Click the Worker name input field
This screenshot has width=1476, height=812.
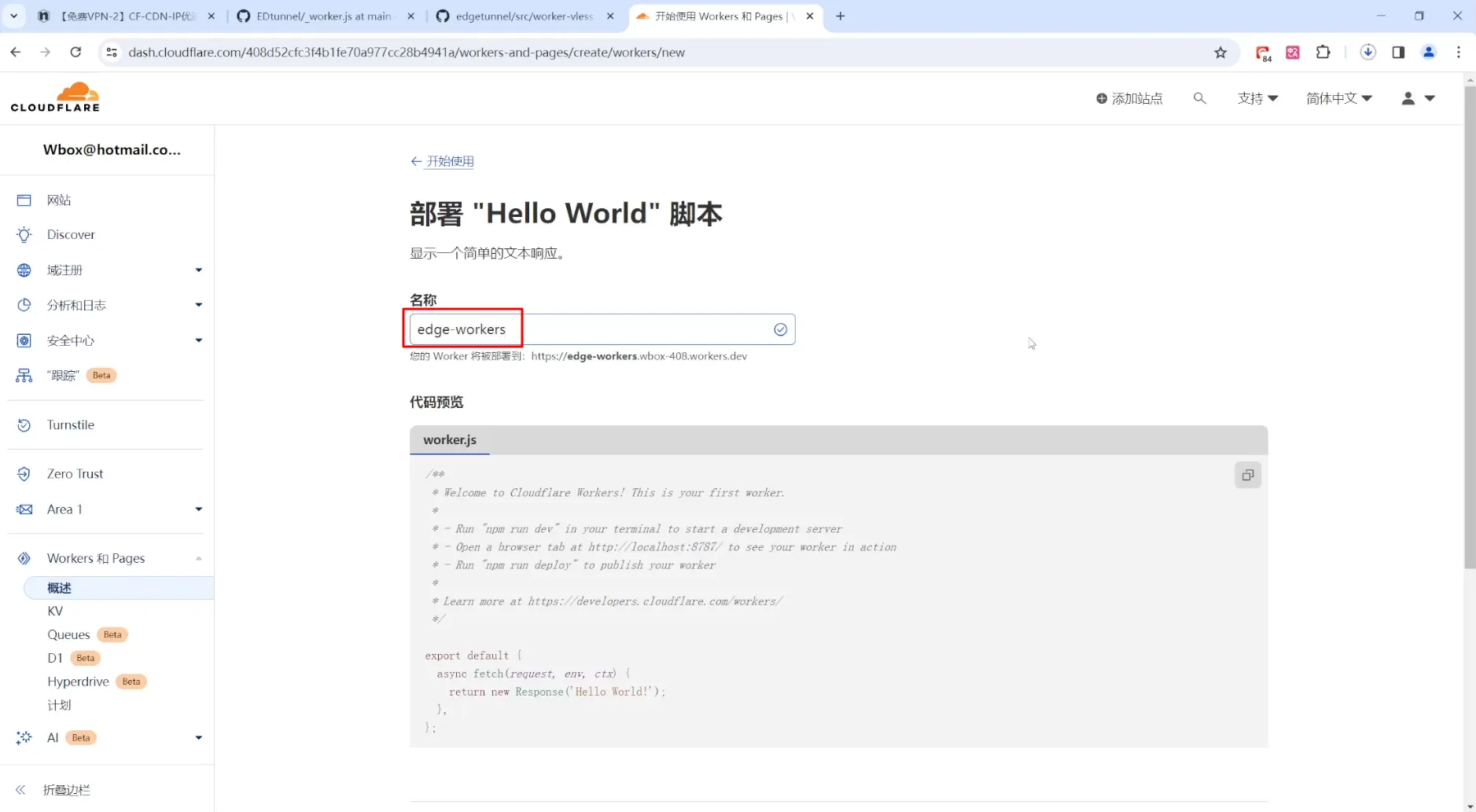(602, 329)
